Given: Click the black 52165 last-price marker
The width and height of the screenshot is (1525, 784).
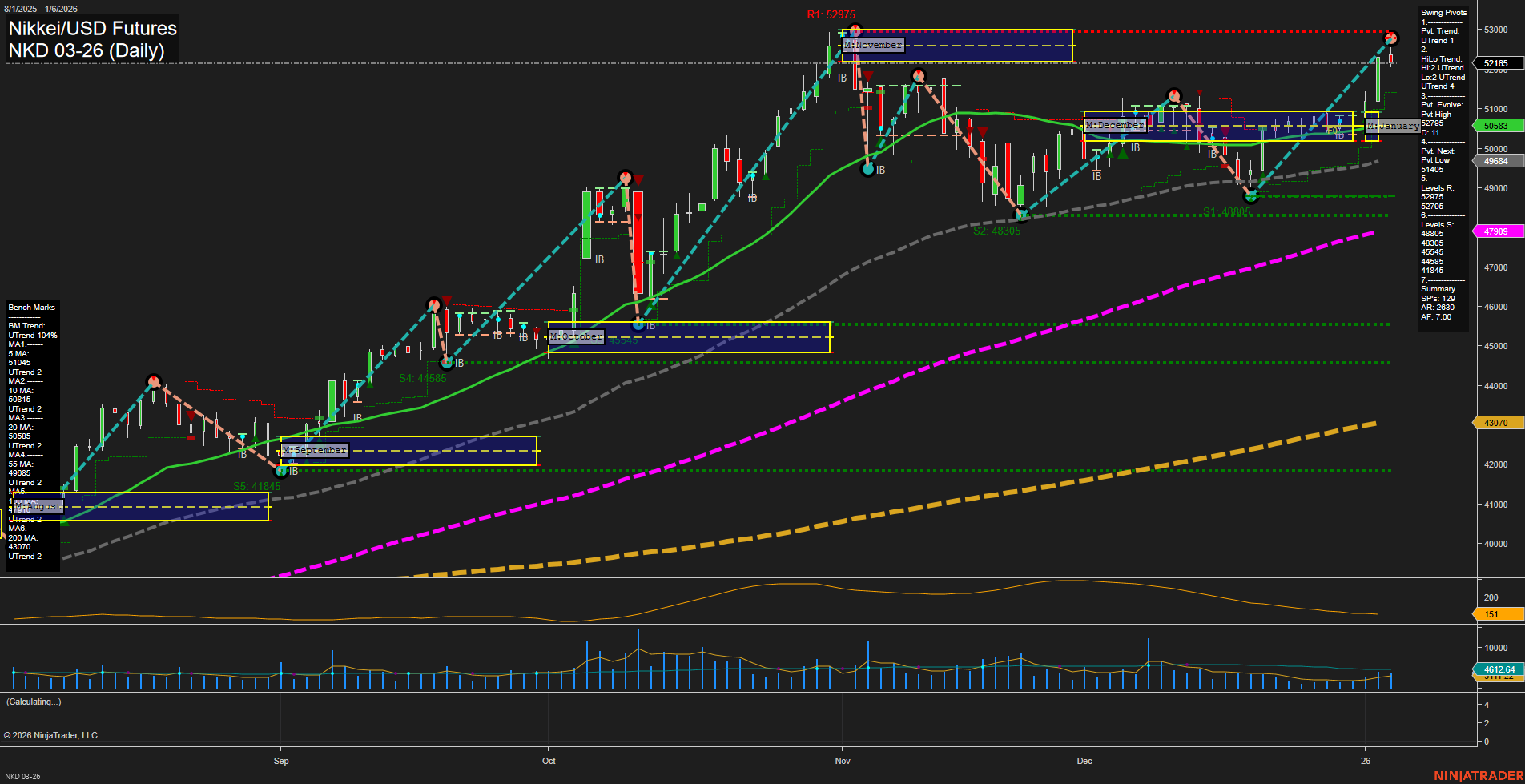Looking at the screenshot, I should click(x=1497, y=63).
